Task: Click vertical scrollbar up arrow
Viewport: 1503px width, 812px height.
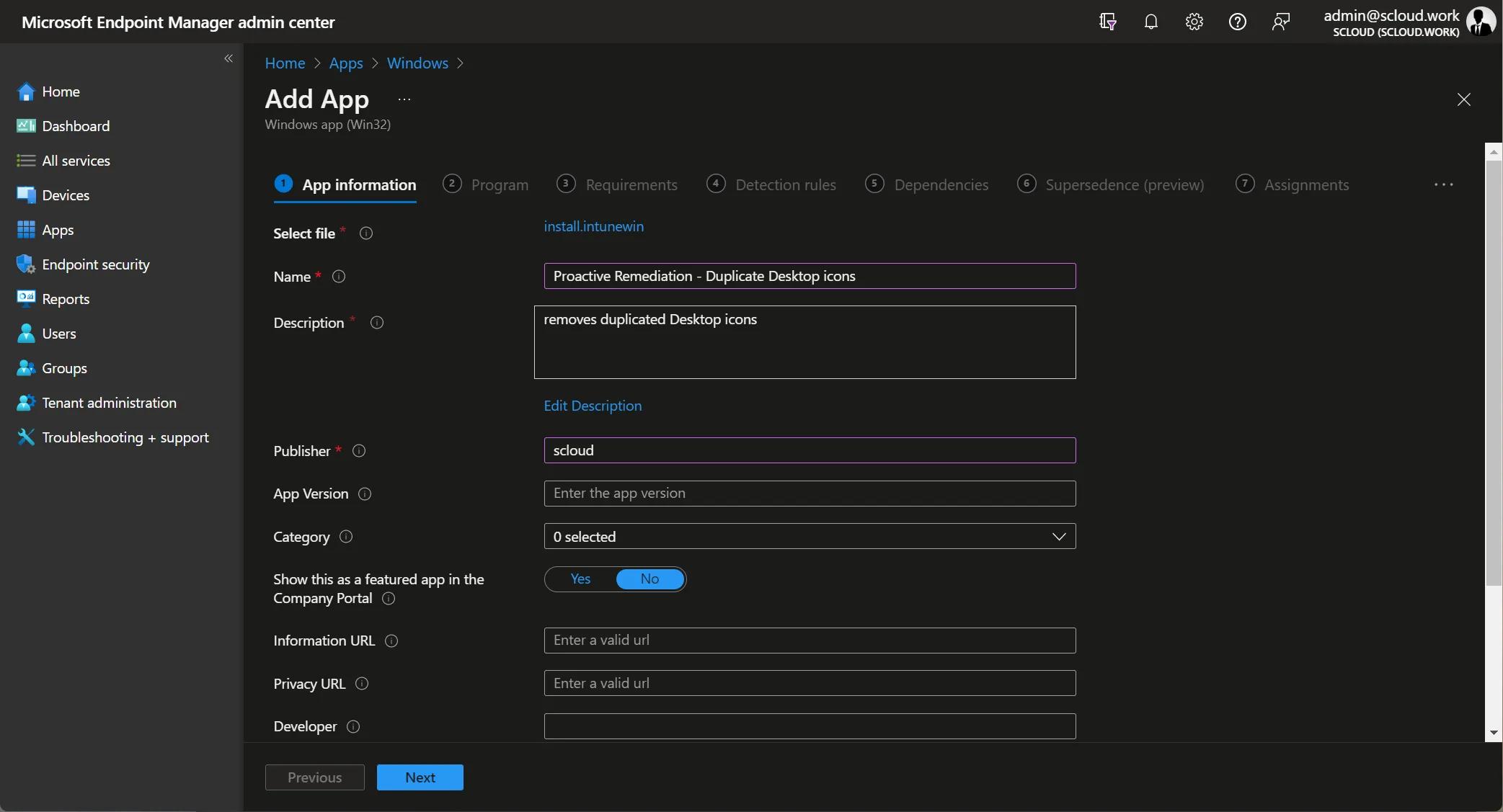Action: 1494,151
